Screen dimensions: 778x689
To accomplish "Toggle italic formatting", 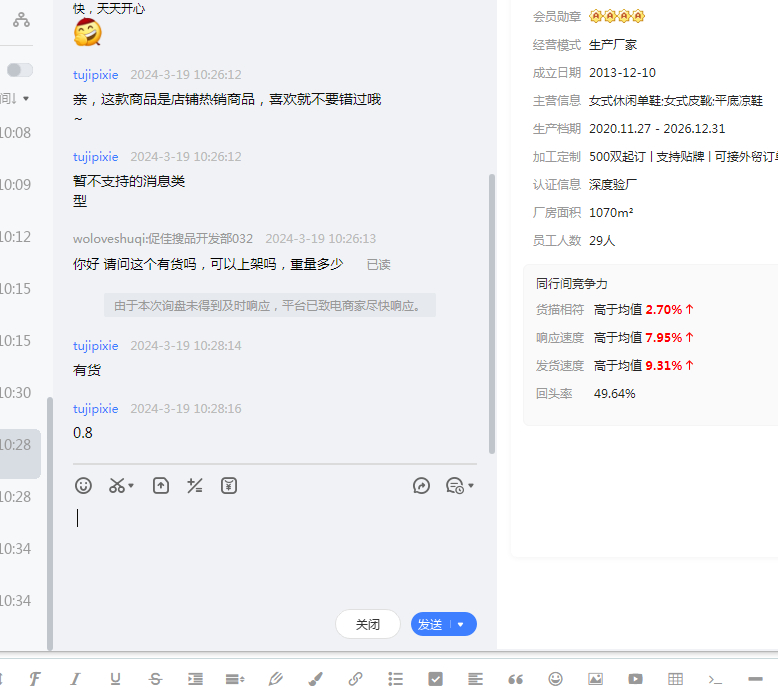I will tap(75, 679).
